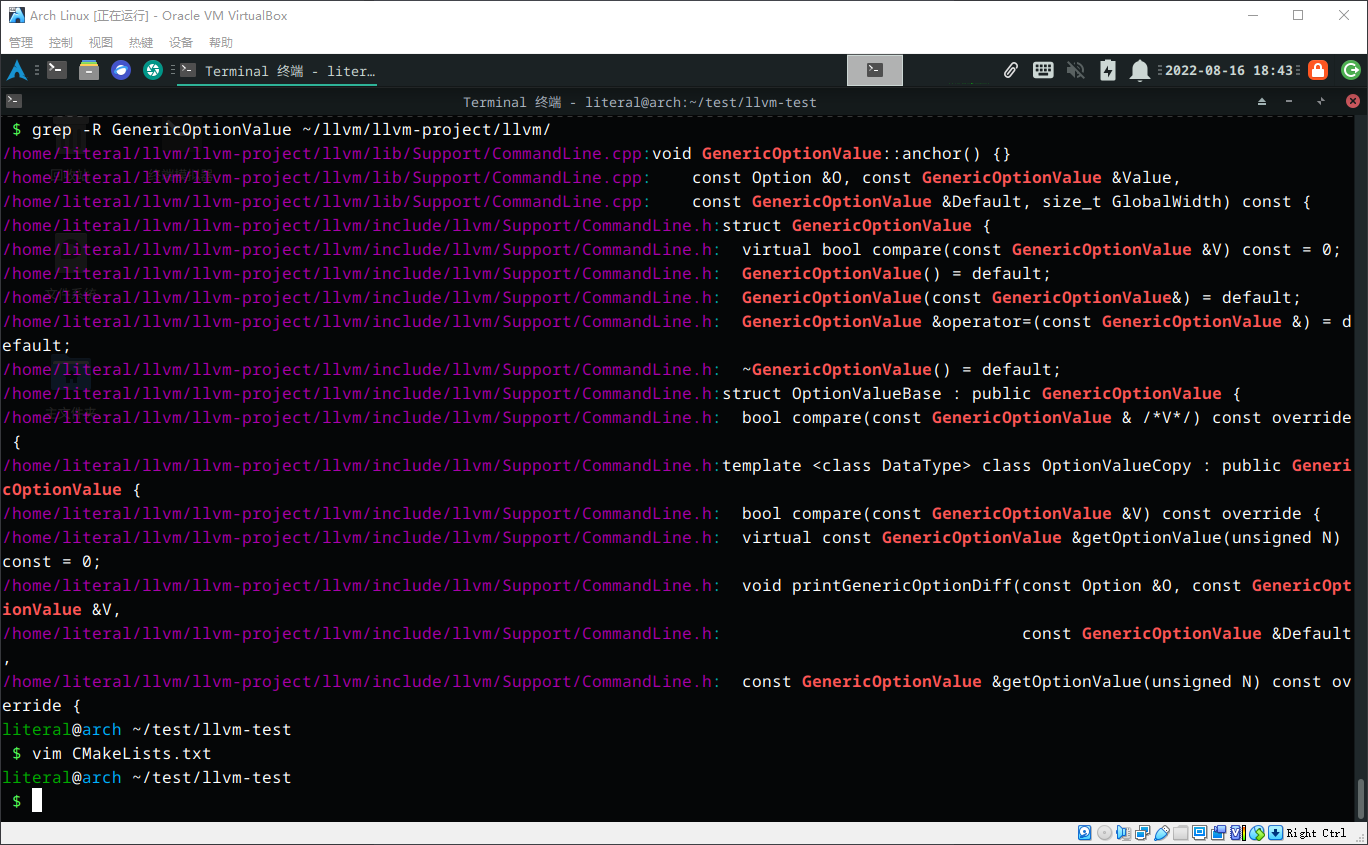Image resolution: width=1368 pixels, height=845 pixels.
Task: Open the green camera shutter launcher
Action: pos(153,70)
